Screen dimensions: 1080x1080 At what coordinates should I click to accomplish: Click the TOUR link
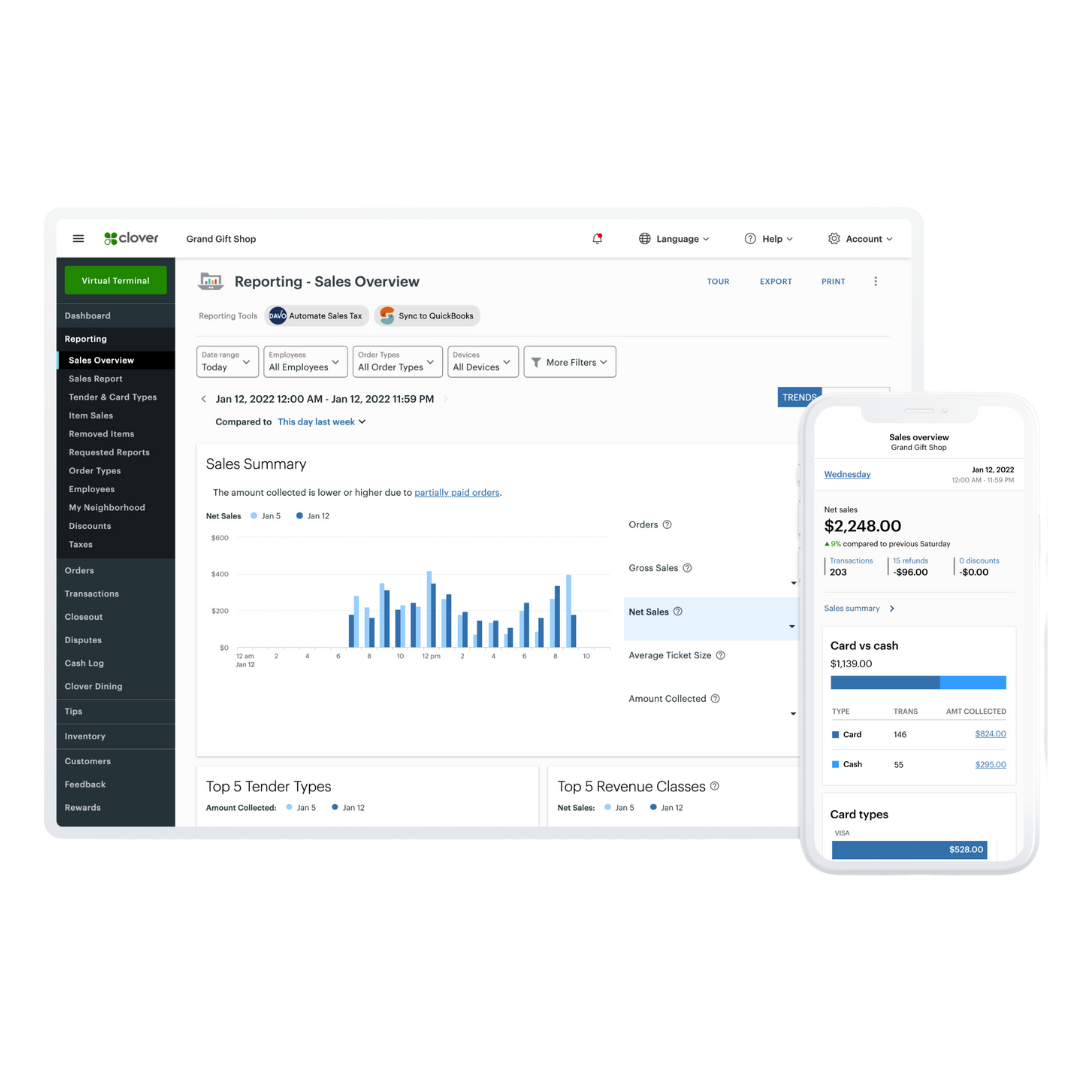pyautogui.click(x=718, y=281)
